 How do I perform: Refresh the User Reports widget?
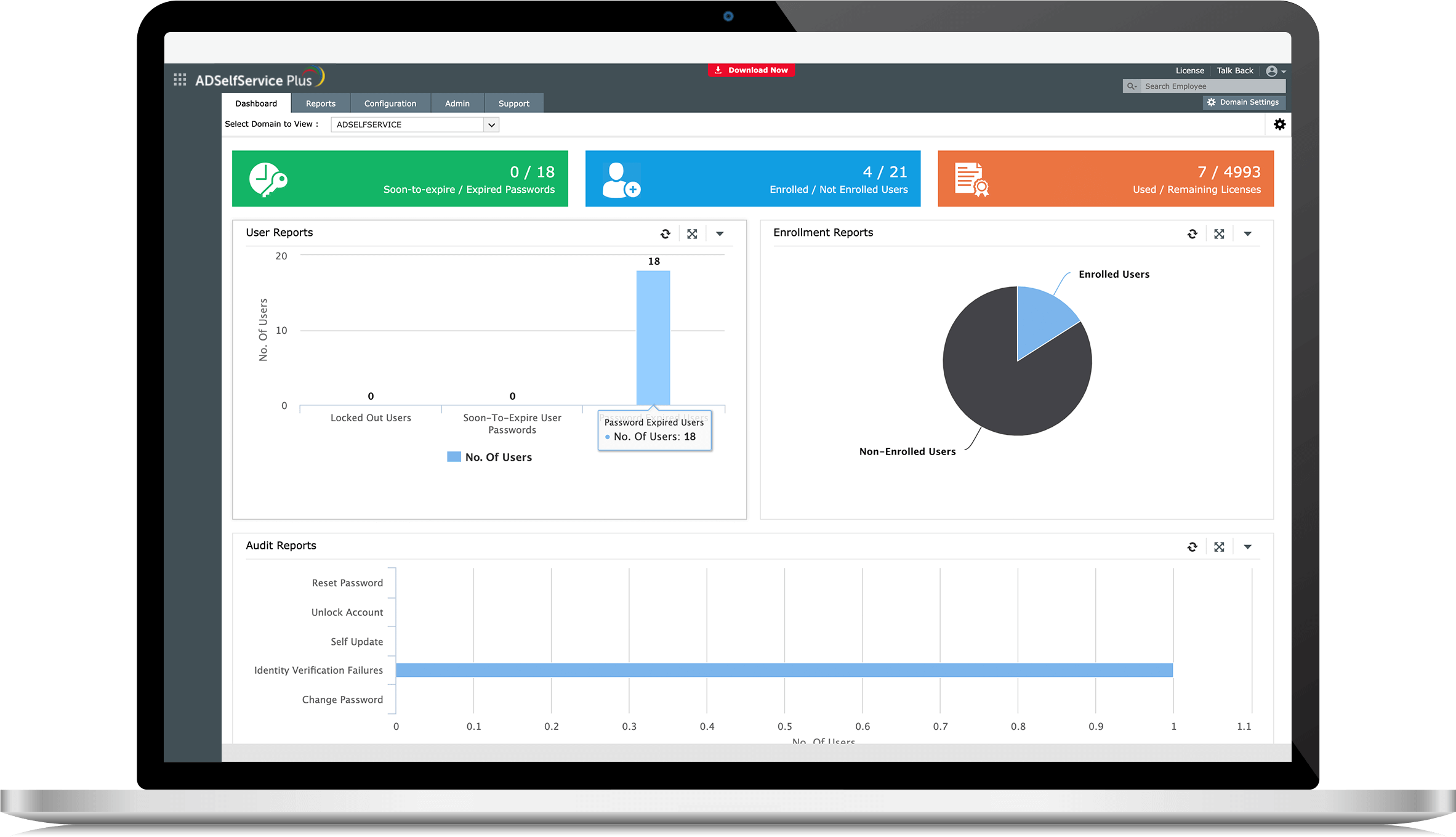(665, 234)
